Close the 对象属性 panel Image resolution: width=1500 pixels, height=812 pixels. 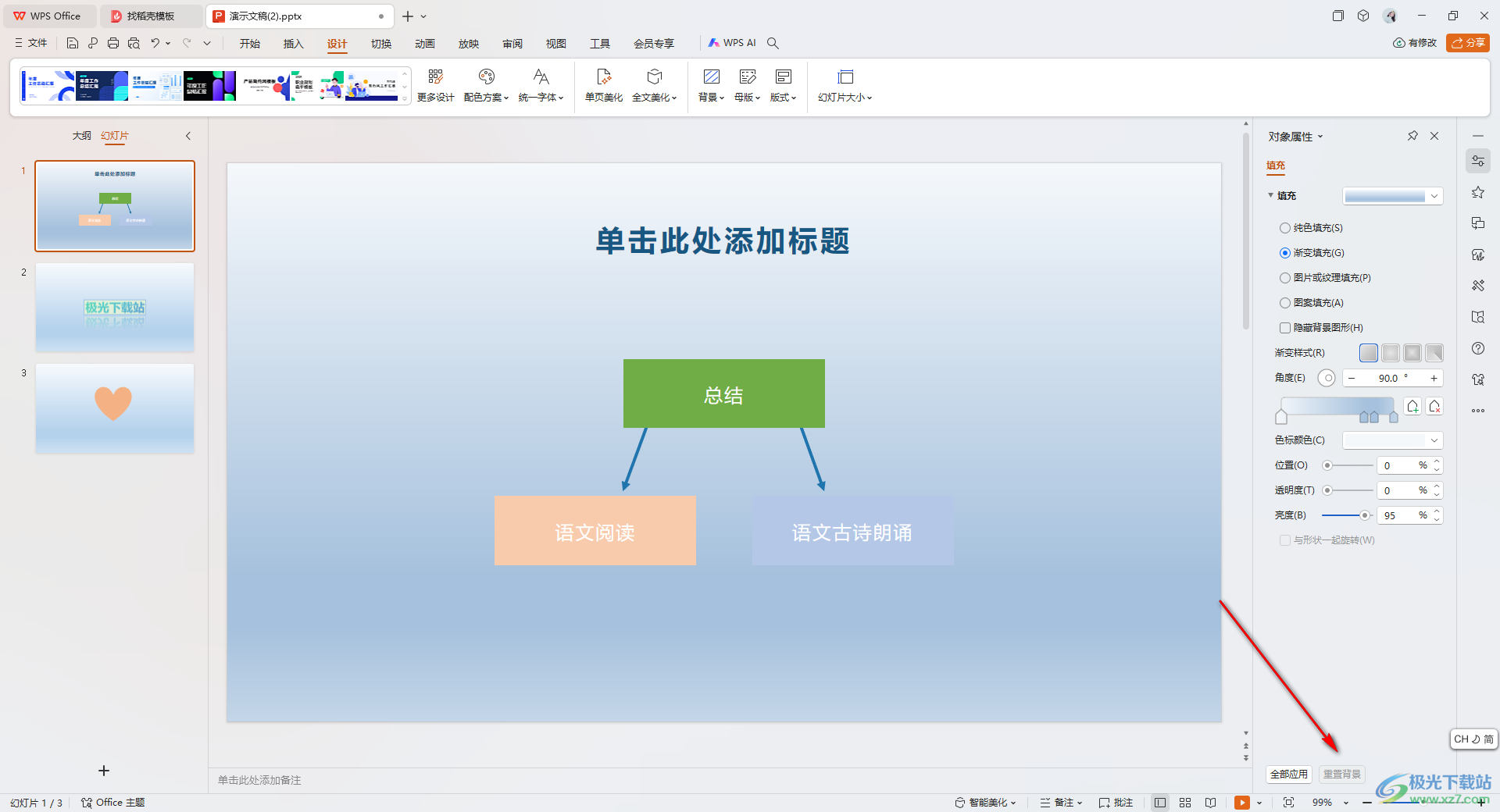(1434, 136)
